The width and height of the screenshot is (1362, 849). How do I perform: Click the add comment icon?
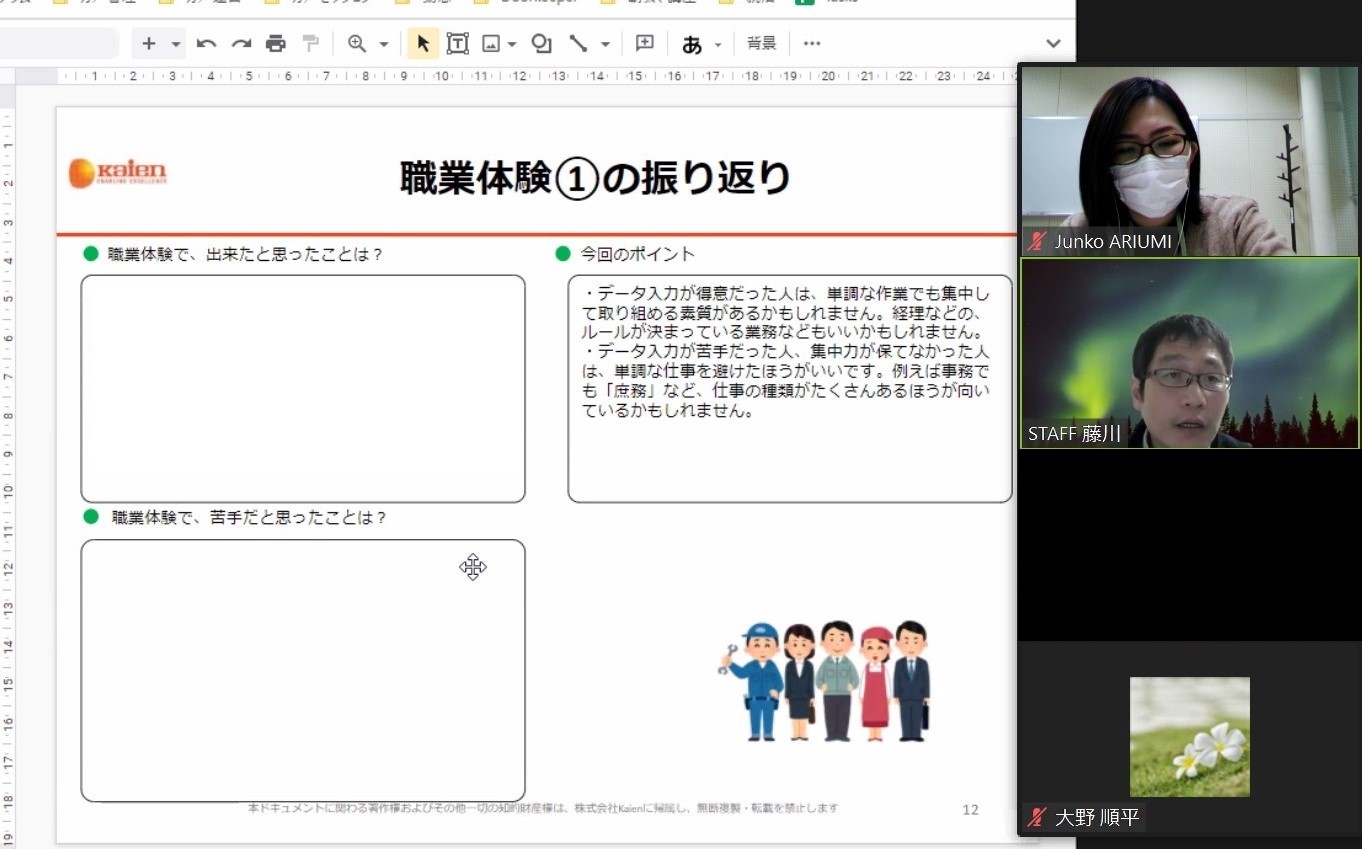[645, 43]
